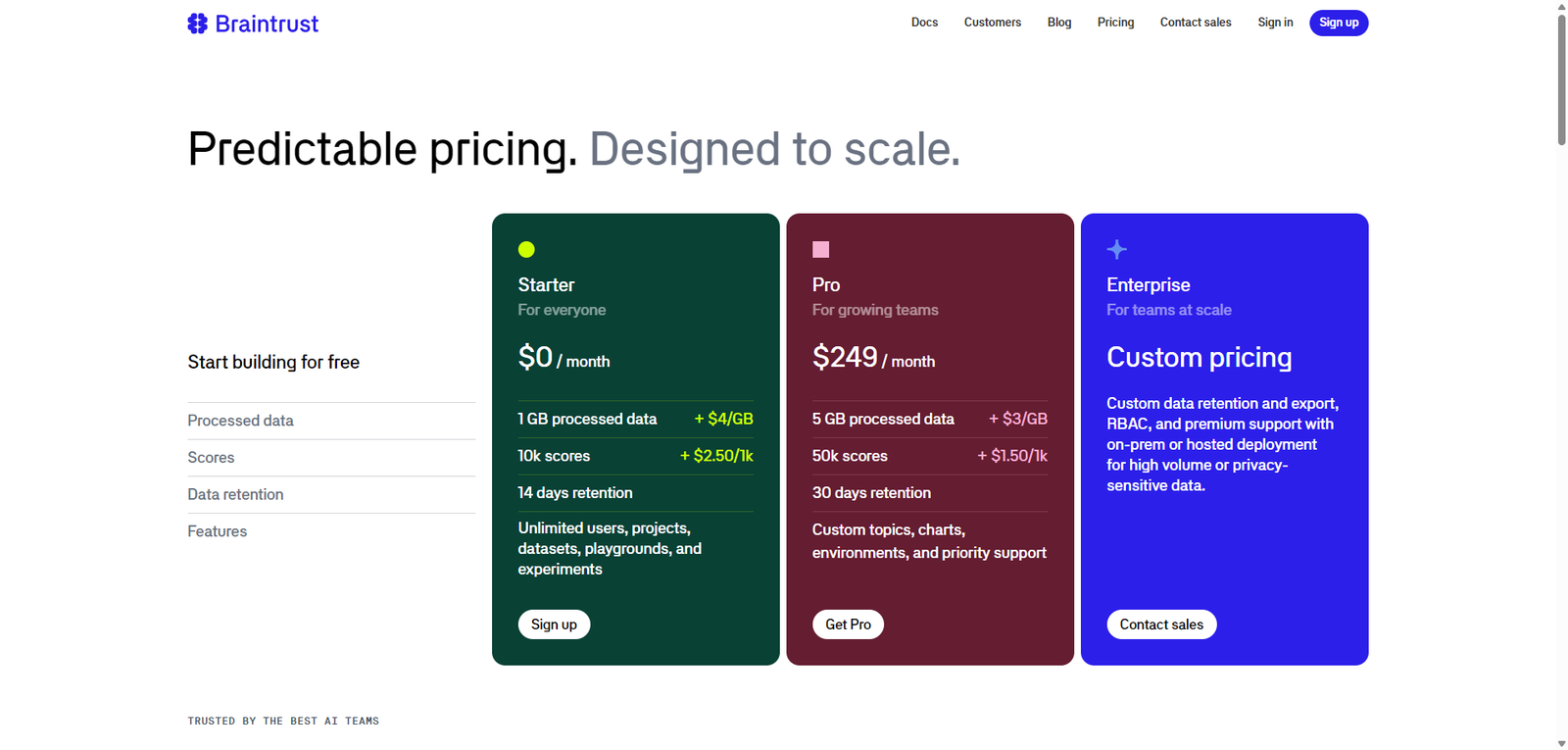Click the scroll down arrow of the scrollbar
This screenshot has width=1568, height=750.
pyautogui.click(x=1561, y=743)
